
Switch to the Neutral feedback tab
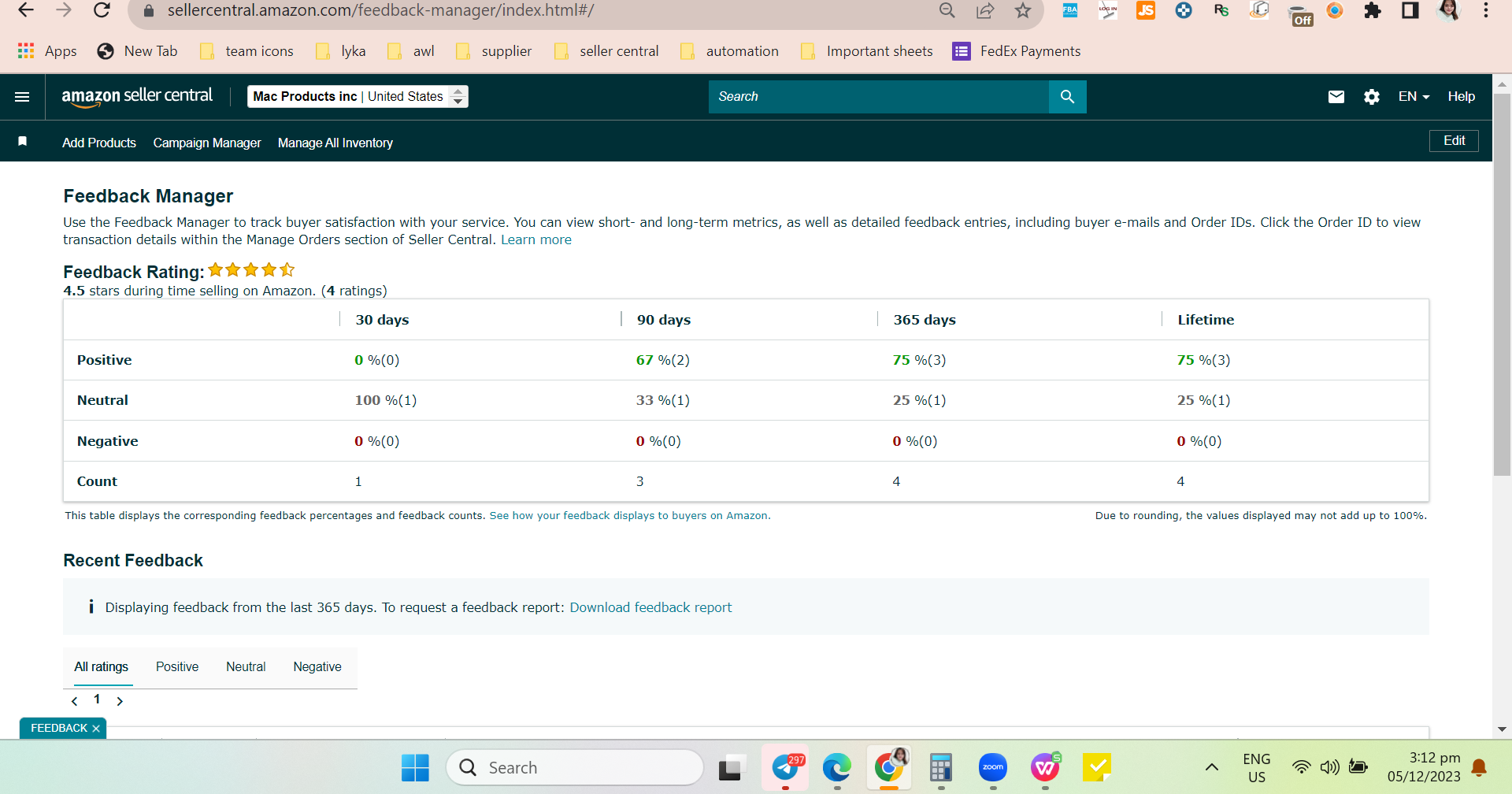point(246,667)
